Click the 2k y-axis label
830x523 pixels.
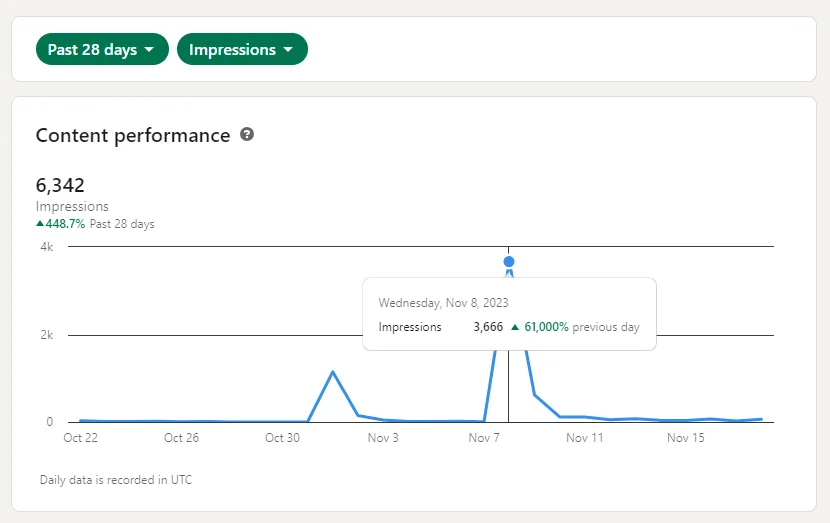(46, 334)
